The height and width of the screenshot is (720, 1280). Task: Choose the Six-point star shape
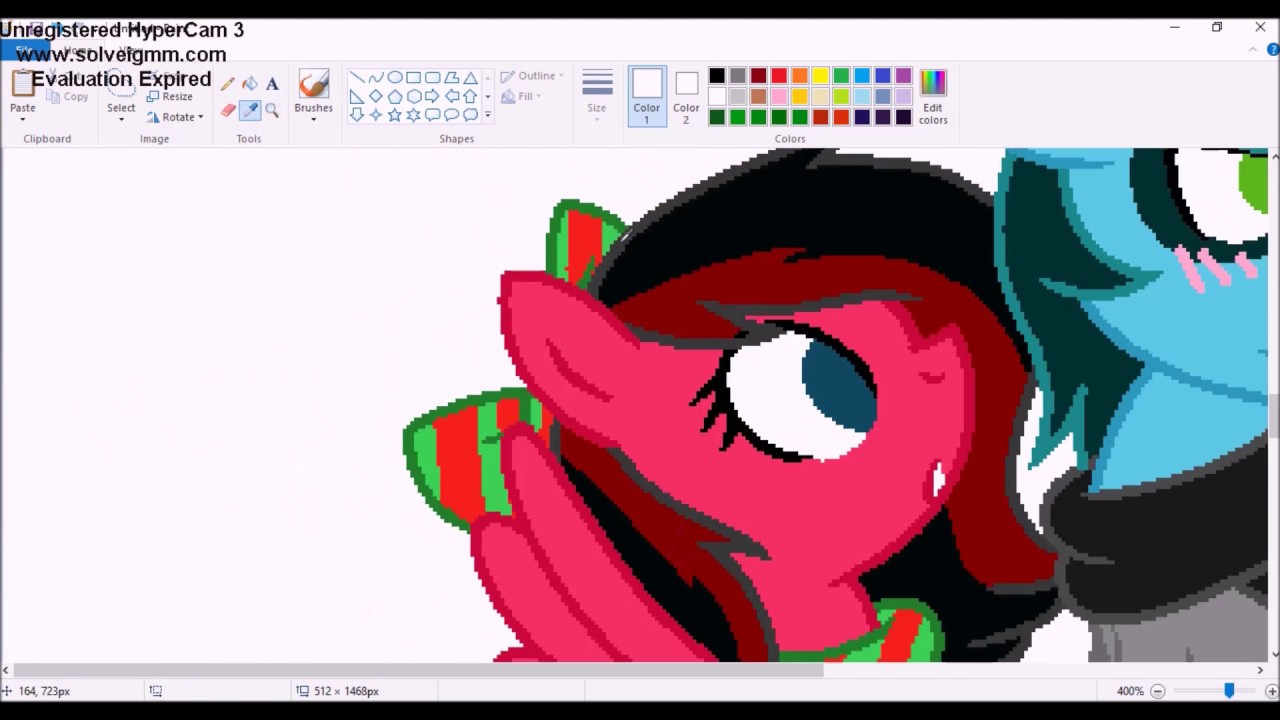[x=414, y=114]
